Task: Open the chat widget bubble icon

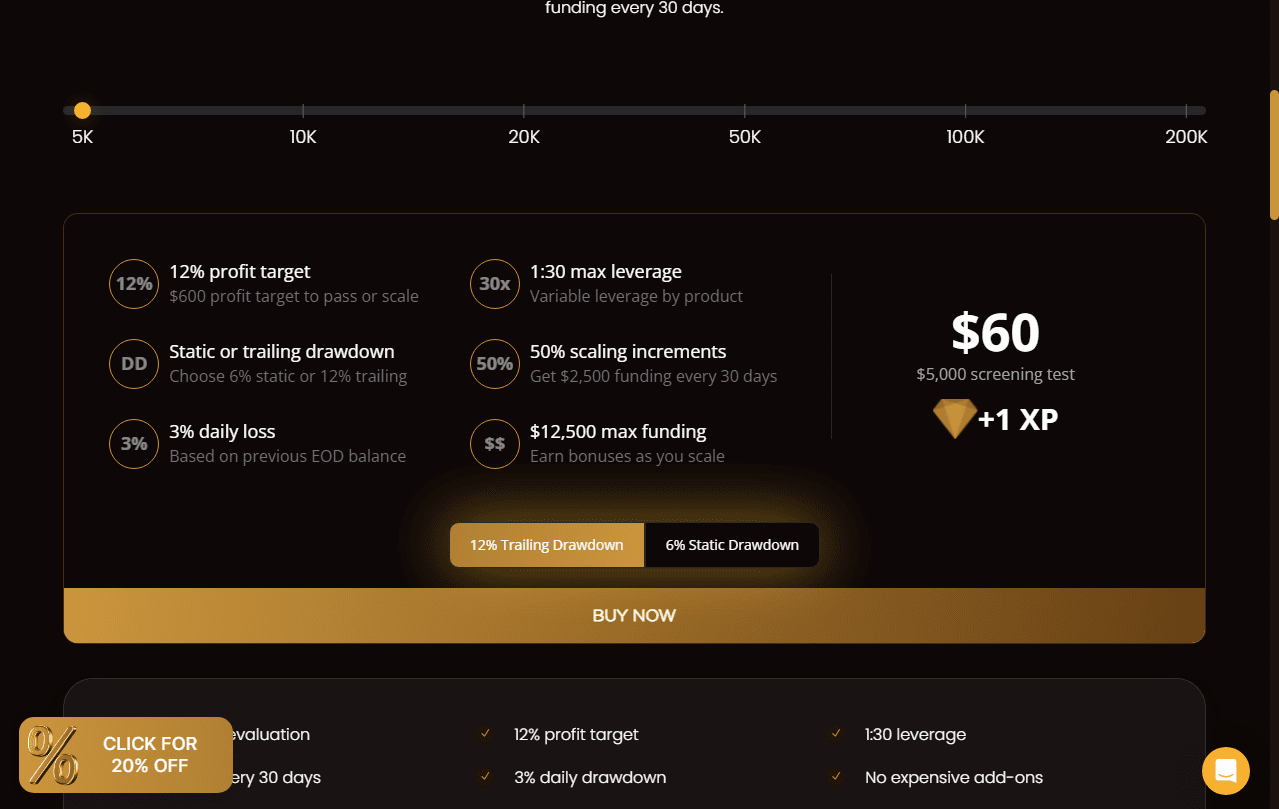Action: point(1226,771)
